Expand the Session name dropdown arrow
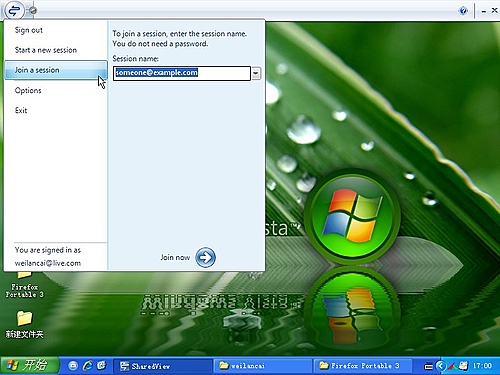Image resolution: width=500 pixels, height=375 pixels. (x=256, y=73)
